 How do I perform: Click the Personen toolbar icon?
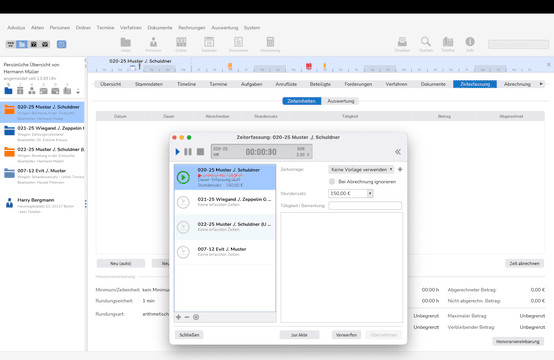pos(153,42)
